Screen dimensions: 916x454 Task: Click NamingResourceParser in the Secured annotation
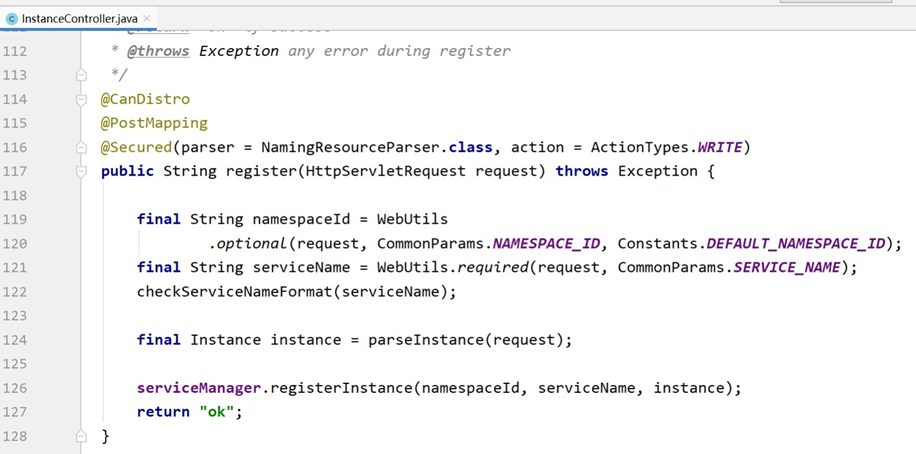351,147
